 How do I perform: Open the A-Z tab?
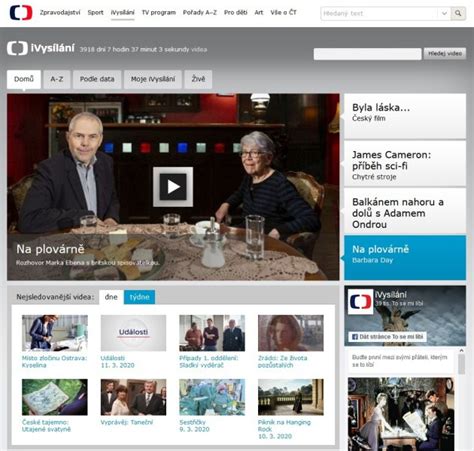[57, 79]
